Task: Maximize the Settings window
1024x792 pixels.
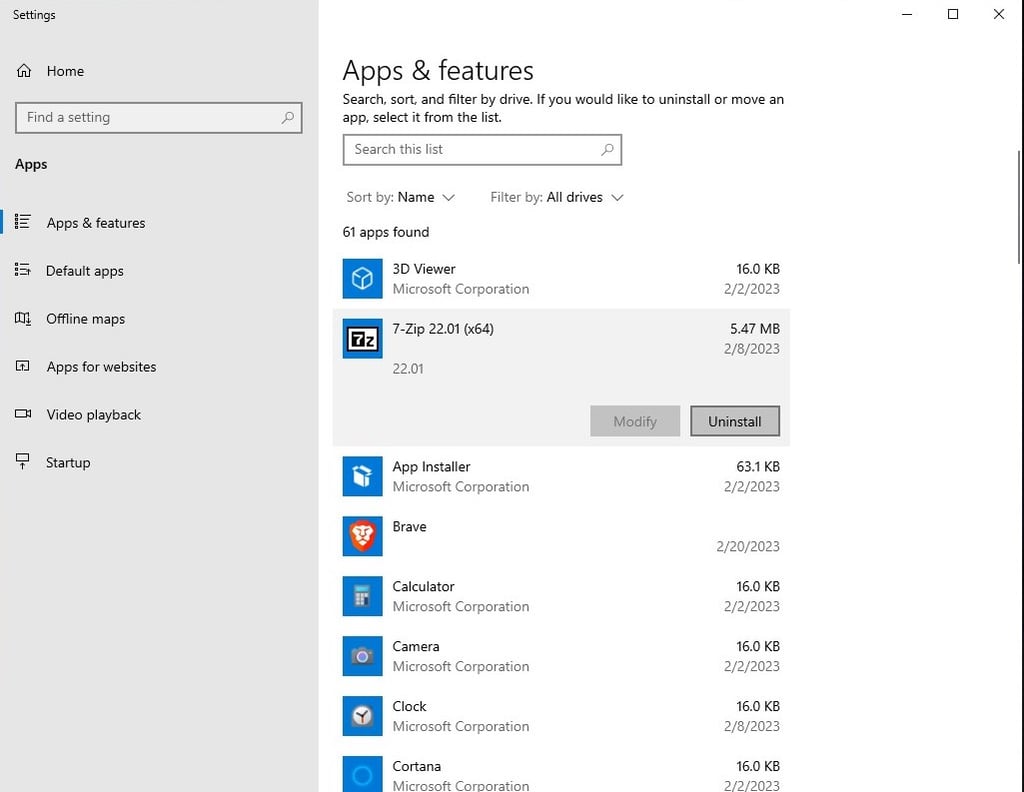Action: (x=953, y=14)
